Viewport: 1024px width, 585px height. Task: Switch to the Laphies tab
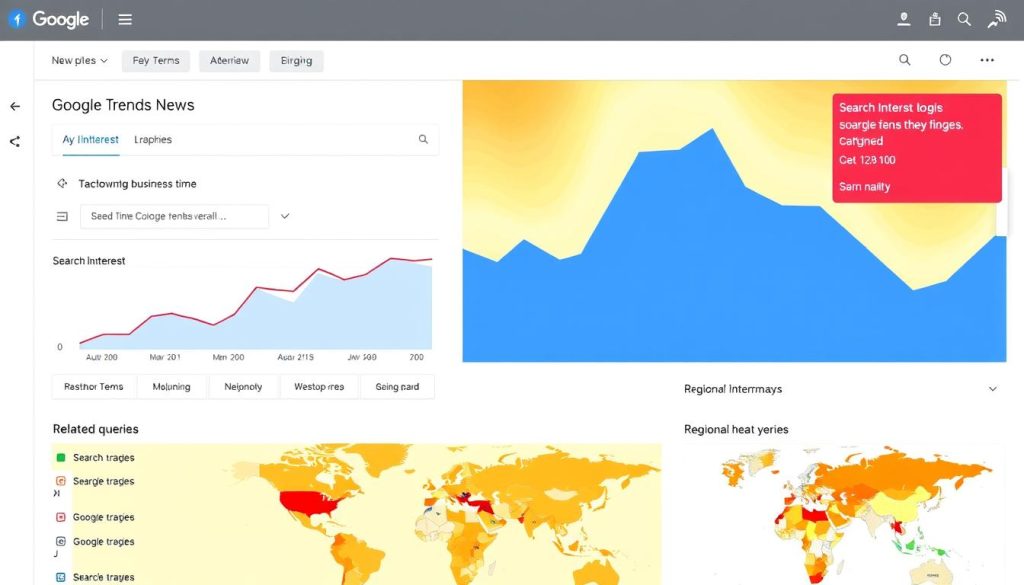[x=152, y=140]
